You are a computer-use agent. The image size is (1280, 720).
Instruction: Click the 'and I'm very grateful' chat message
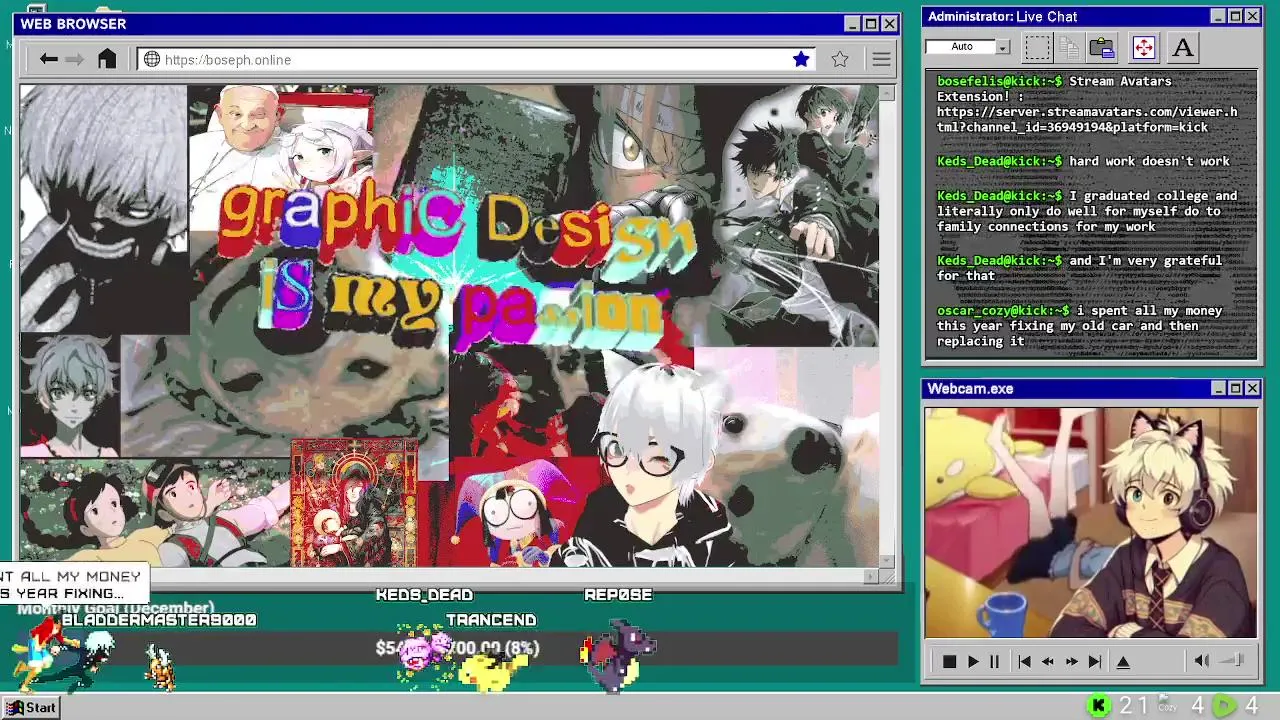pyautogui.click(x=1079, y=268)
